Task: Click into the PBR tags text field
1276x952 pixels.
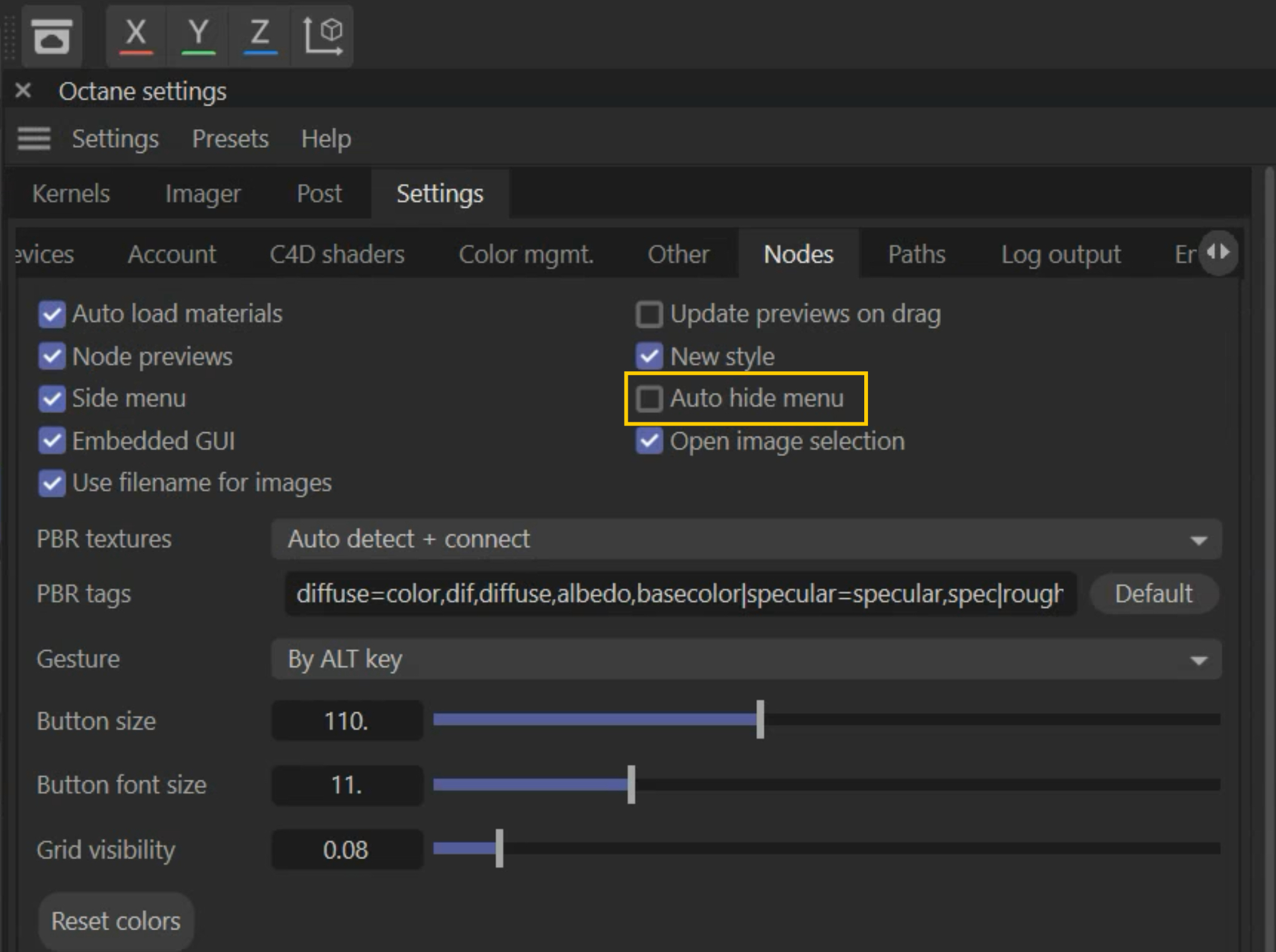Action: [x=680, y=594]
